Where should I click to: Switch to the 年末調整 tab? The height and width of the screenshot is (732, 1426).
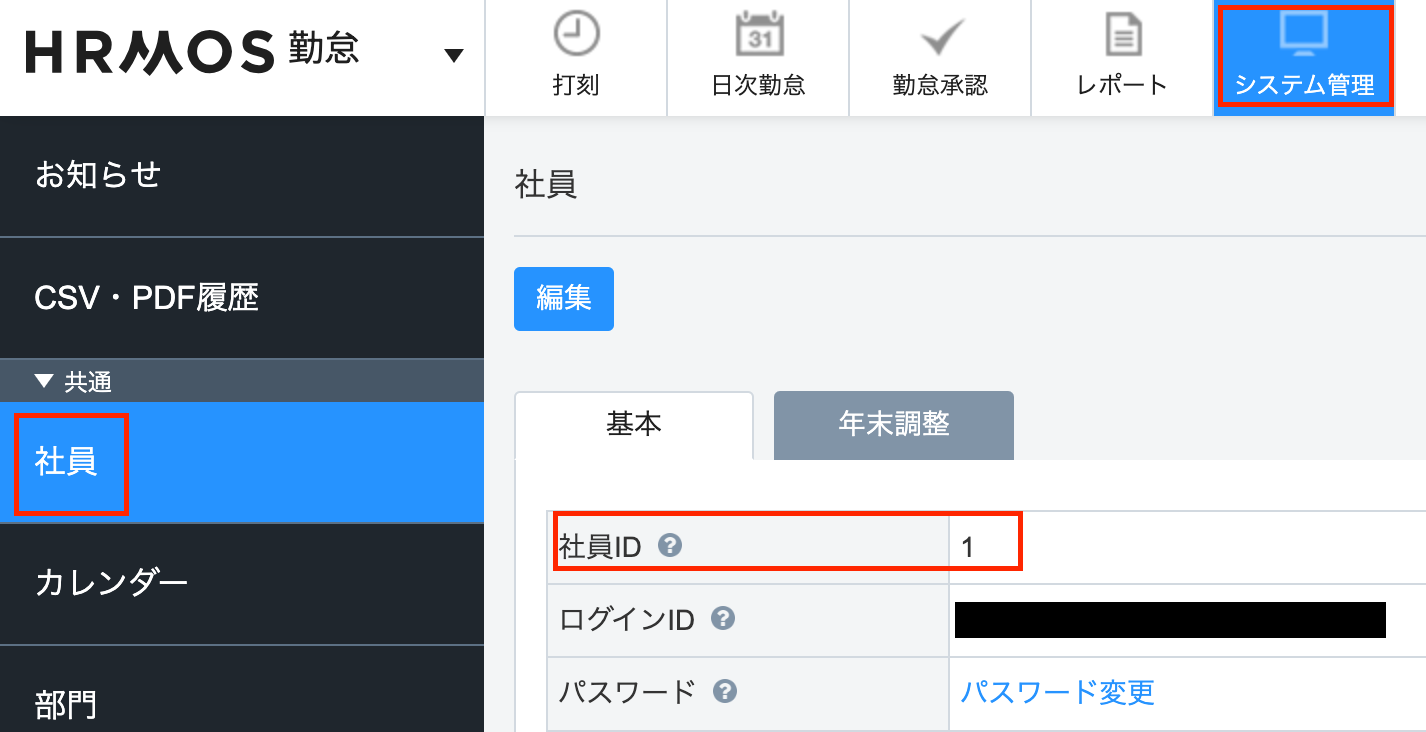point(894,425)
